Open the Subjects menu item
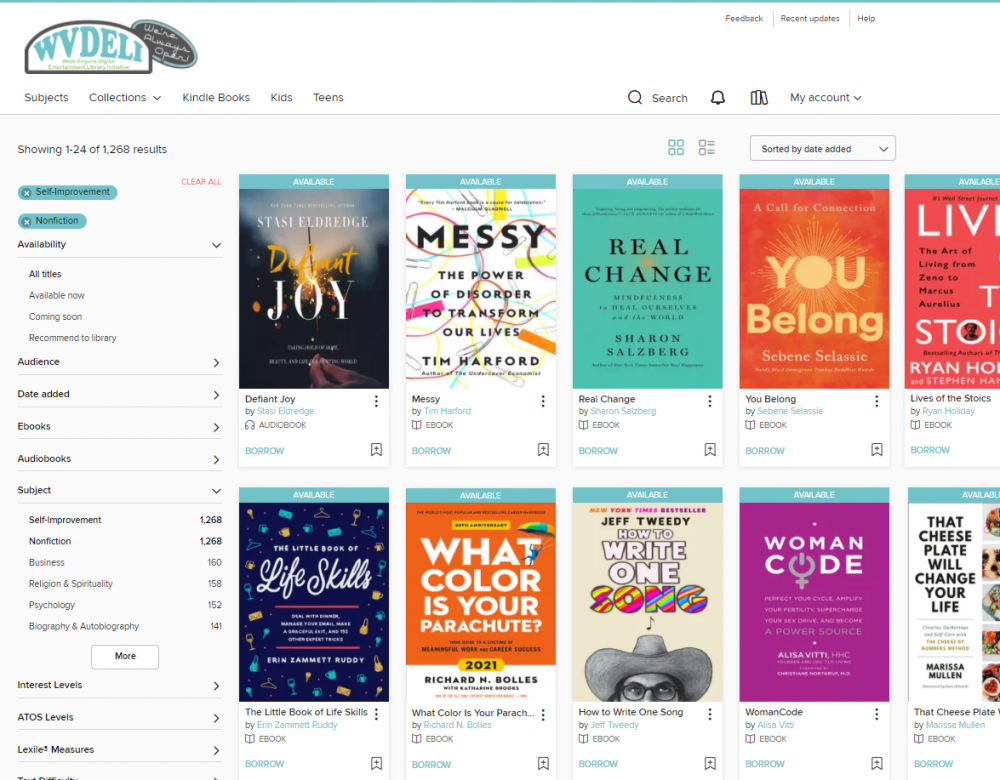 pos(46,98)
